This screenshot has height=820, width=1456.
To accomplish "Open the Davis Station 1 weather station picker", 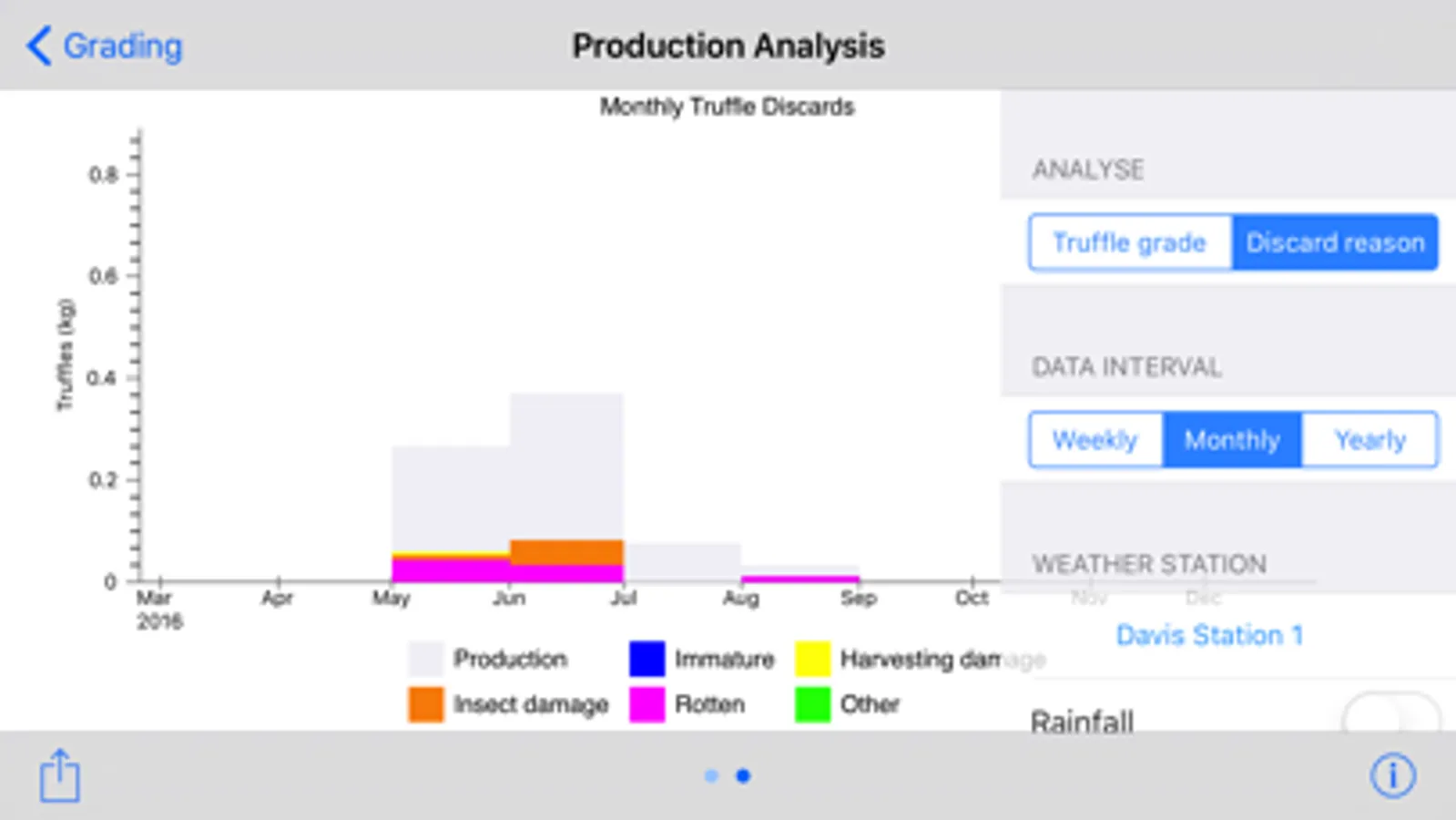I will click(x=1209, y=635).
